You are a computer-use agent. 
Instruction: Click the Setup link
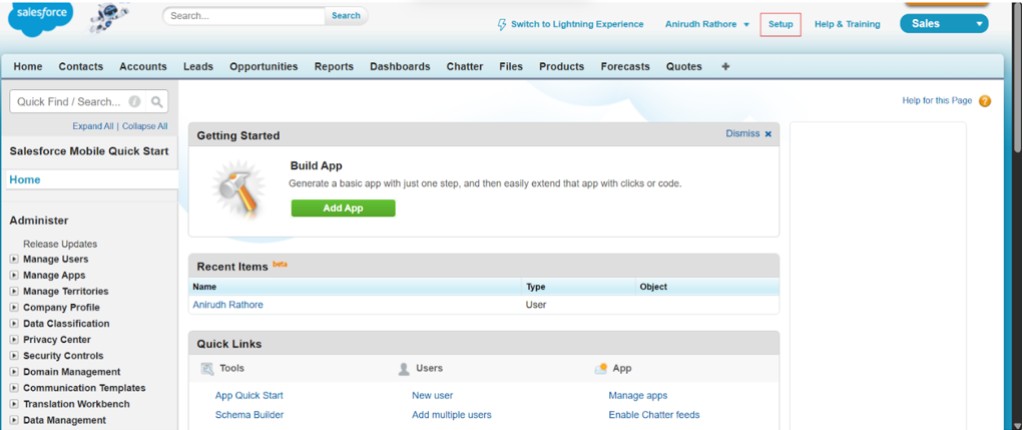click(780, 24)
